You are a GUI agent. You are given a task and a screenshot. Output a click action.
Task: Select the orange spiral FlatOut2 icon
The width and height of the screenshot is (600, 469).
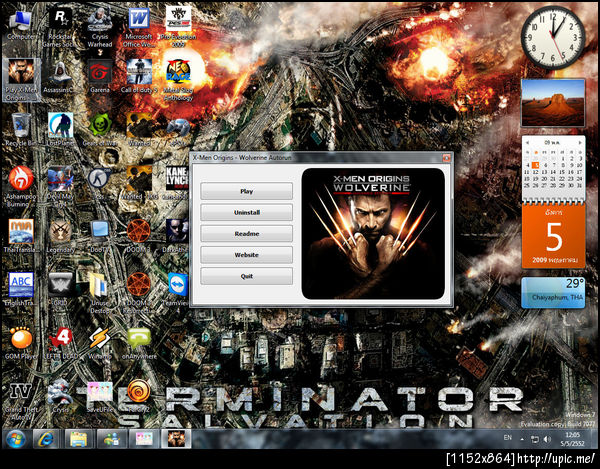click(138, 397)
